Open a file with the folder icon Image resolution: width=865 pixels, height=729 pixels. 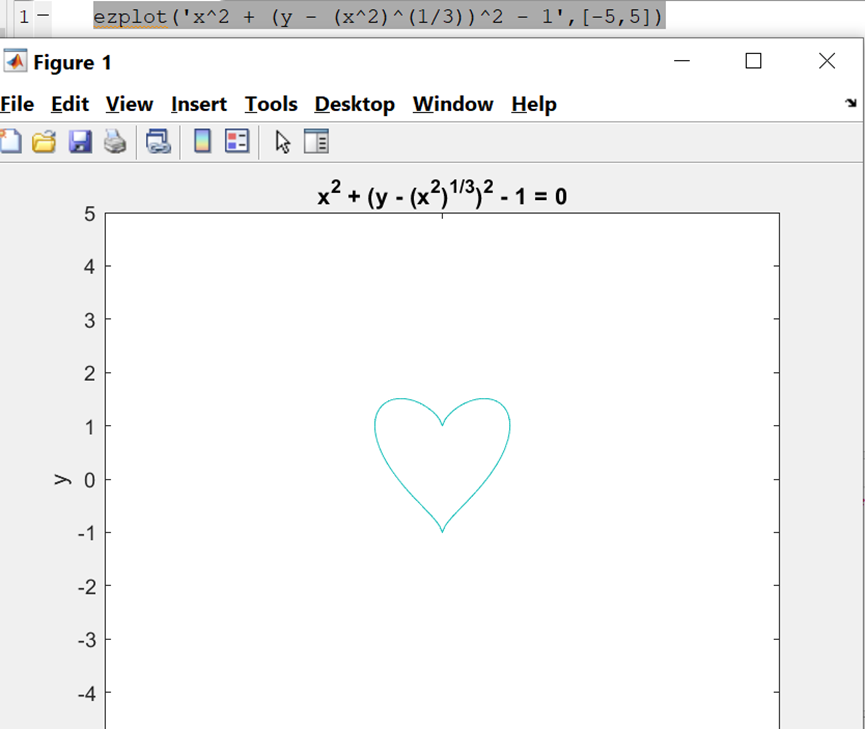point(44,142)
